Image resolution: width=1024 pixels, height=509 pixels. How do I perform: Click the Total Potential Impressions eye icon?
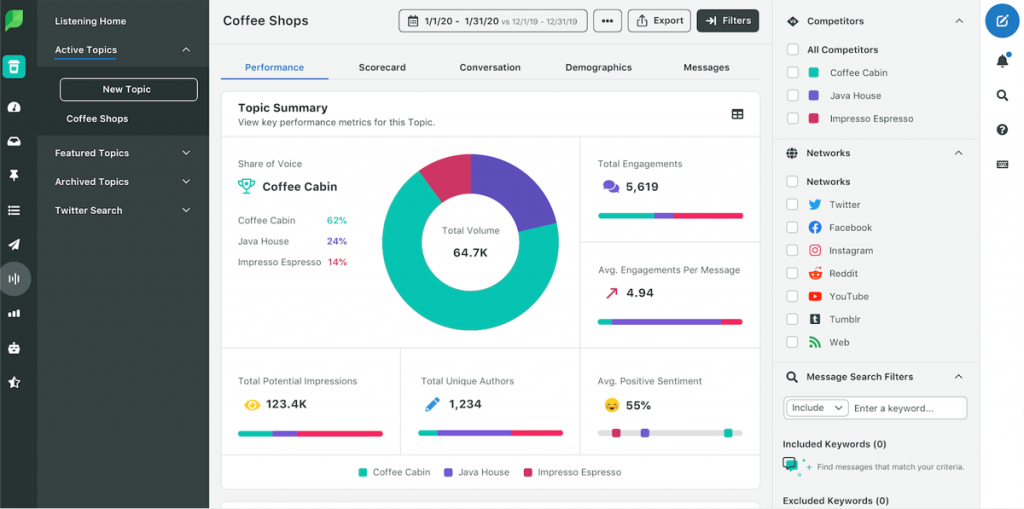[x=251, y=404]
